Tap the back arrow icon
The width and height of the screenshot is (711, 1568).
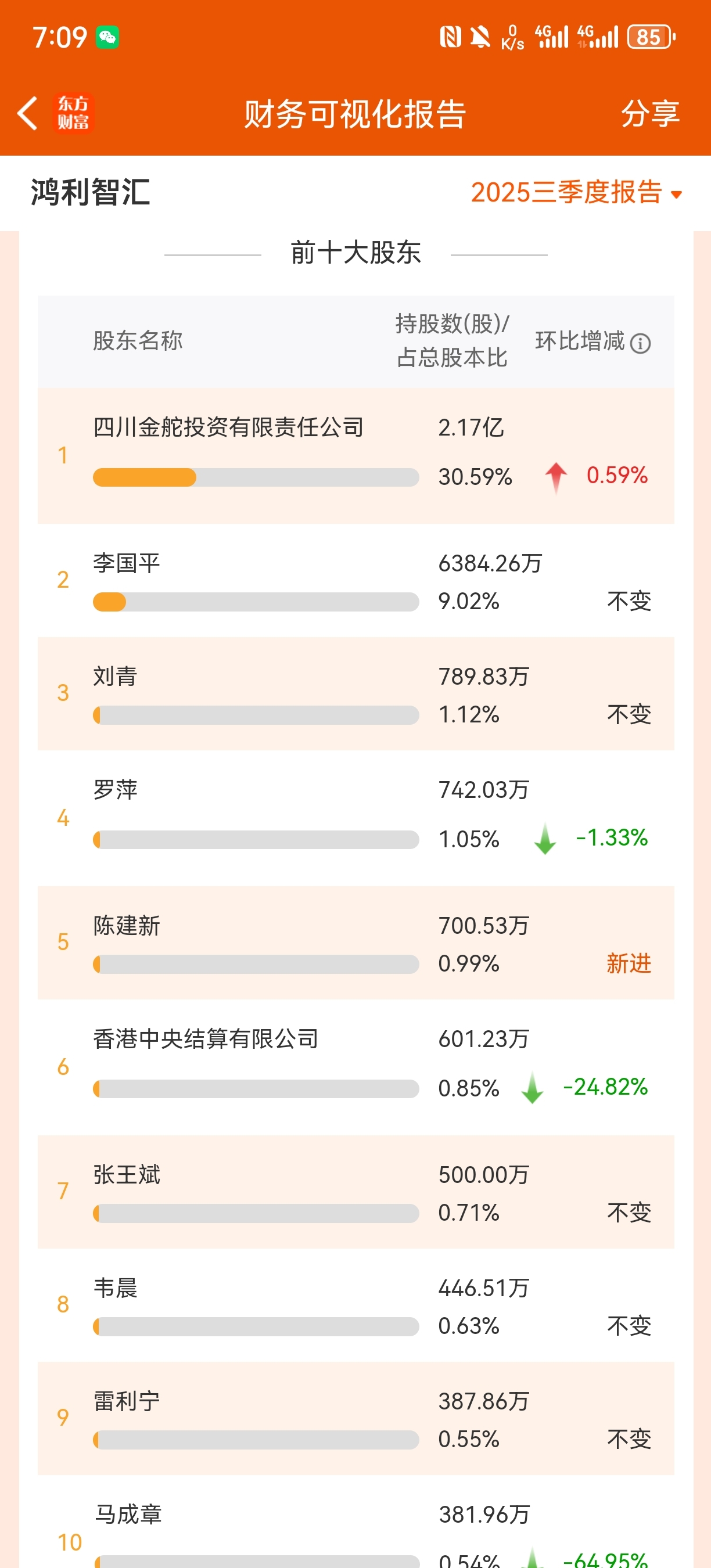[27, 113]
